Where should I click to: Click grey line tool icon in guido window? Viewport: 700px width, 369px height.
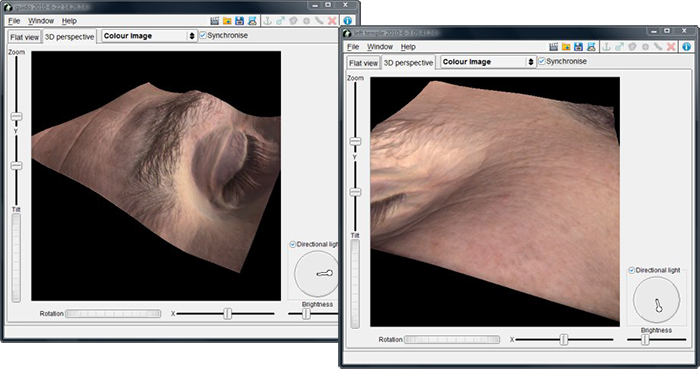[x=319, y=21]
